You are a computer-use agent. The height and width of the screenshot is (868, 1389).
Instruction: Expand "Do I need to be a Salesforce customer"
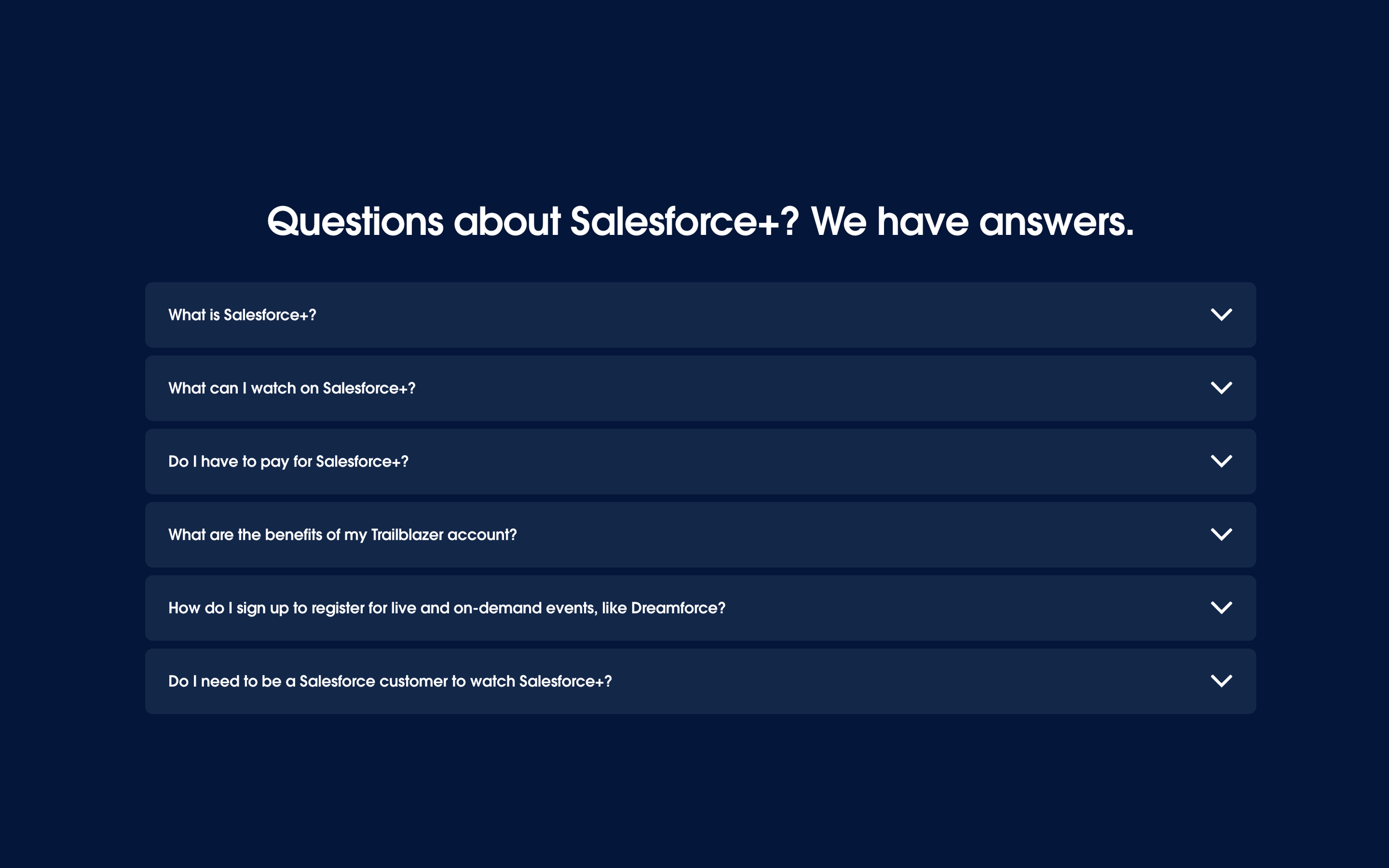(x=701, y=681)
